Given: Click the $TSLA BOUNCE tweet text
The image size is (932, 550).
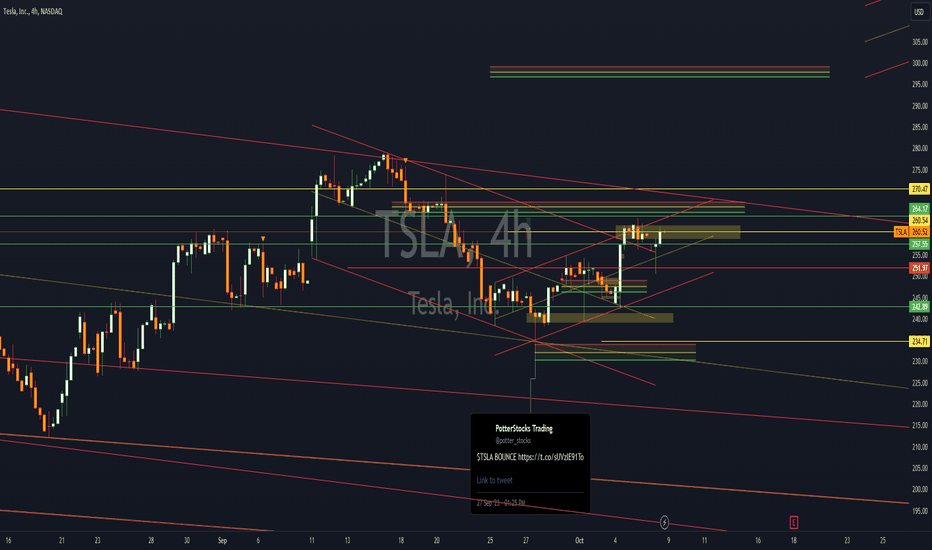Looking at the screenshot, I should (x=530, y=457).
